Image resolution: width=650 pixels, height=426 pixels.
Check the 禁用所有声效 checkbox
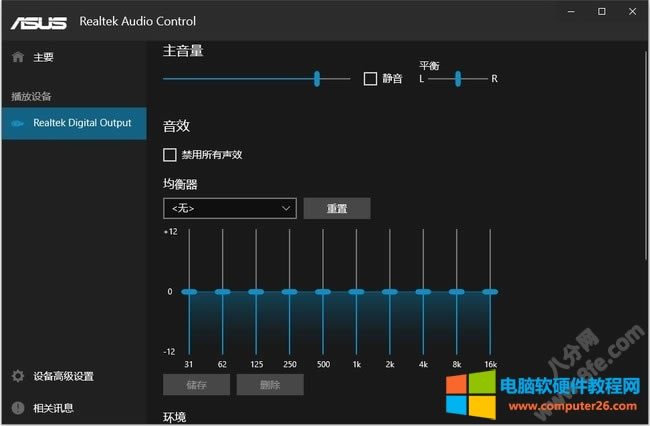[169, 155]
